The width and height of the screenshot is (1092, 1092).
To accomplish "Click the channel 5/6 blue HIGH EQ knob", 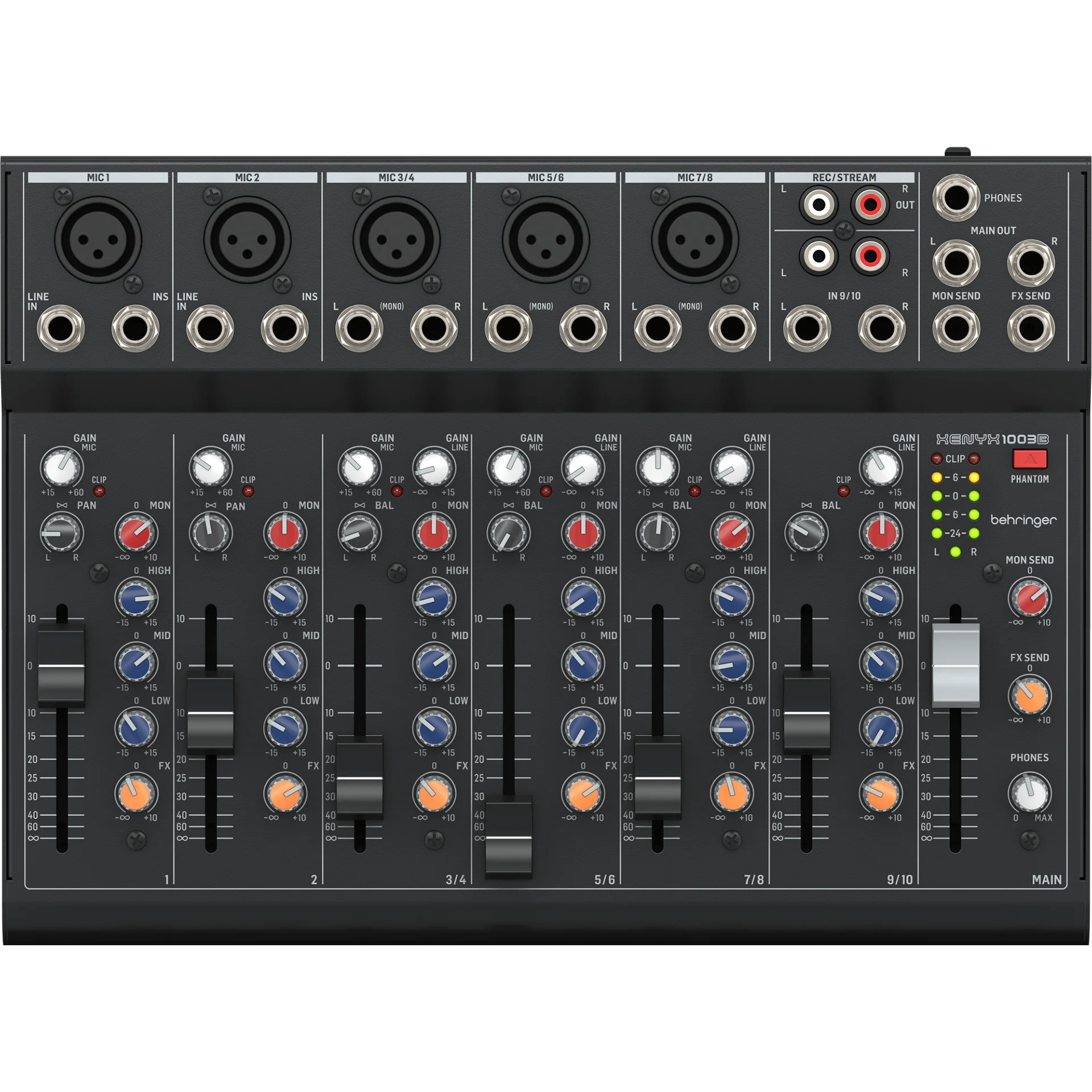I will click(583, 598).
